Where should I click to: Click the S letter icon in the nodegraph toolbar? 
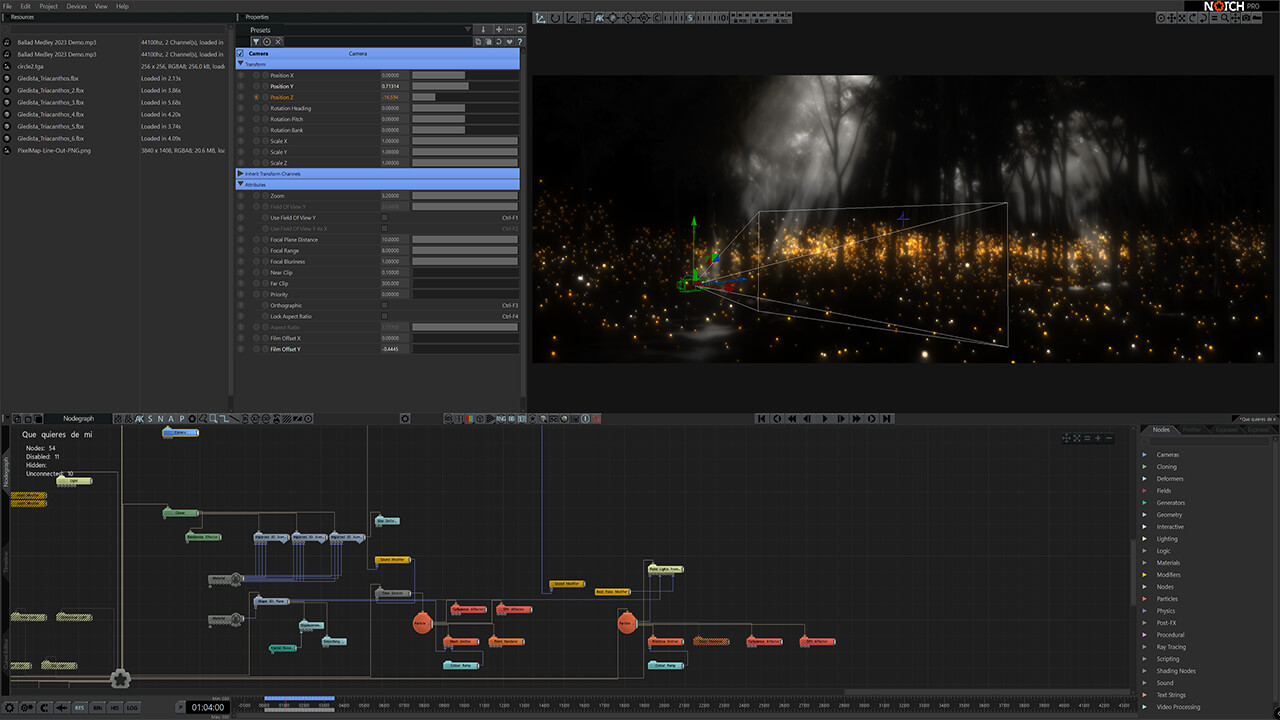150,419
